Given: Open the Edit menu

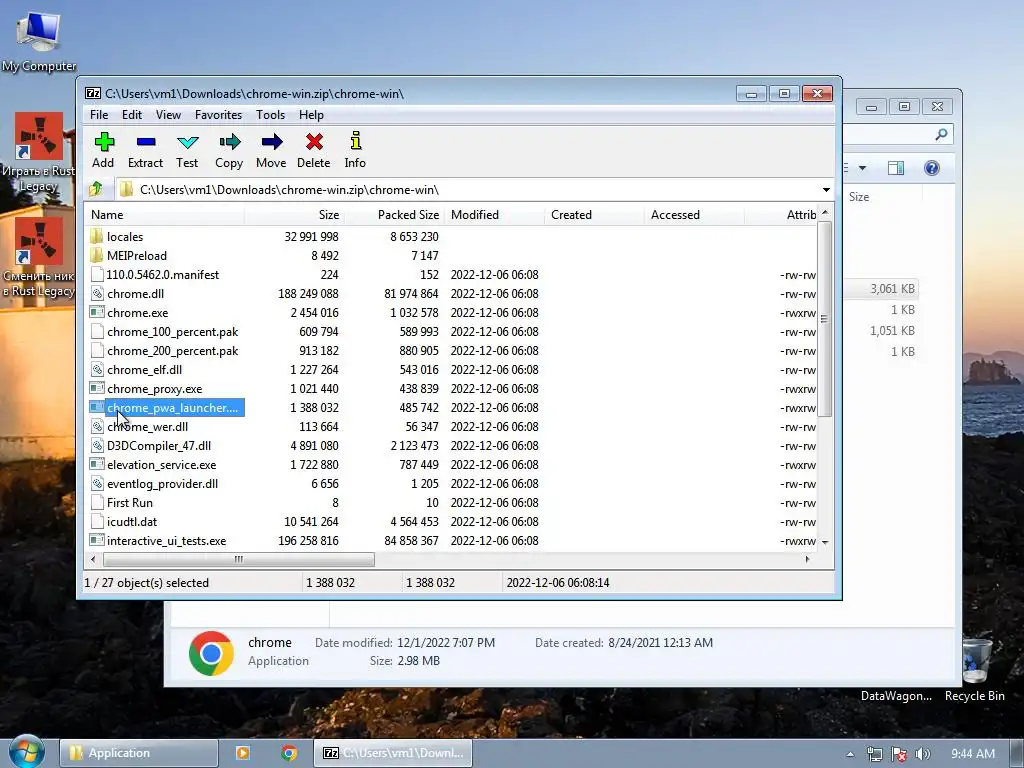Looking at the screenshot, I should pos(132,115).
